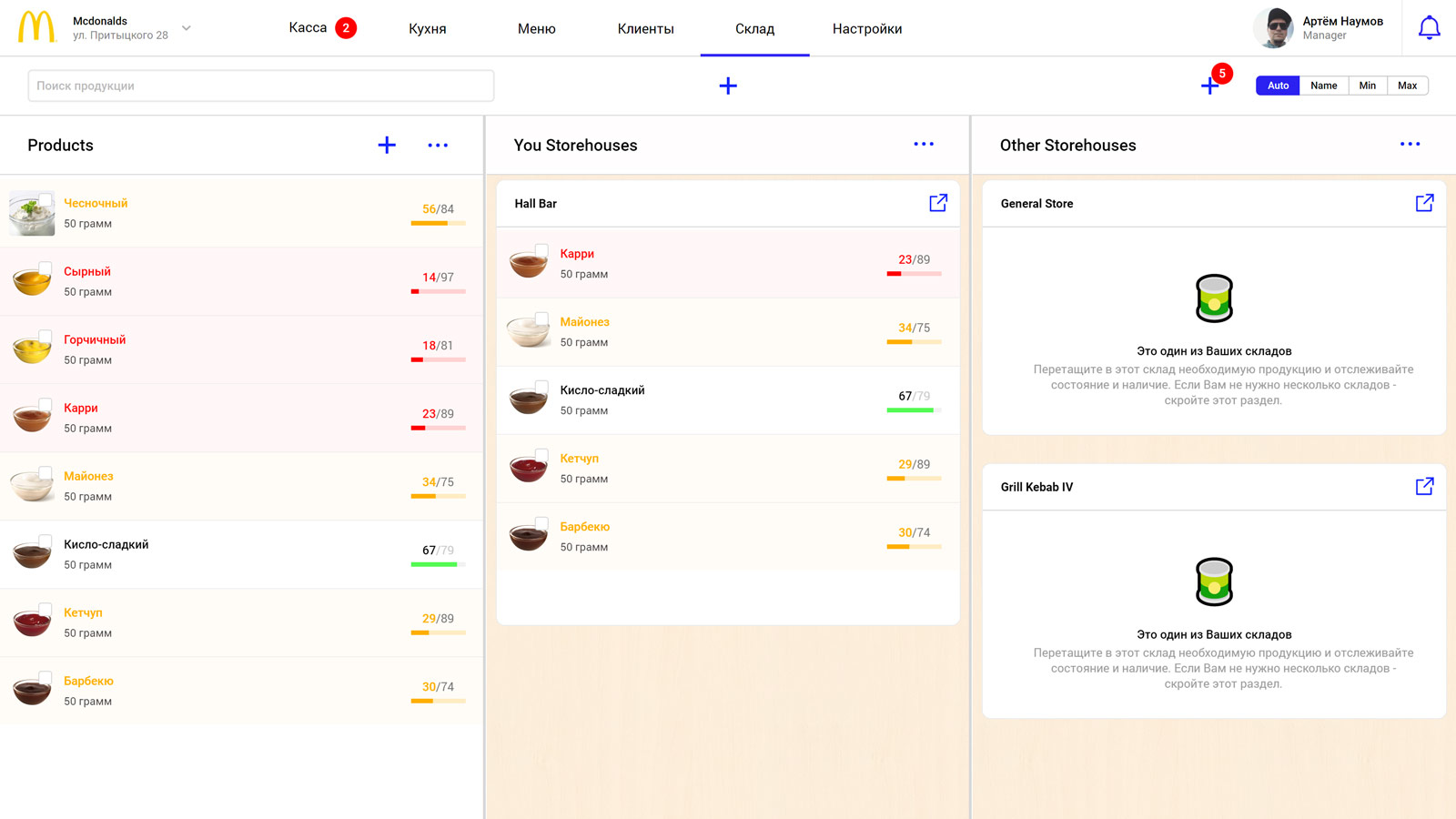Screen dimensions: 1456x819
Task: Sort by Name button
Action: (x=1323, y=86)
